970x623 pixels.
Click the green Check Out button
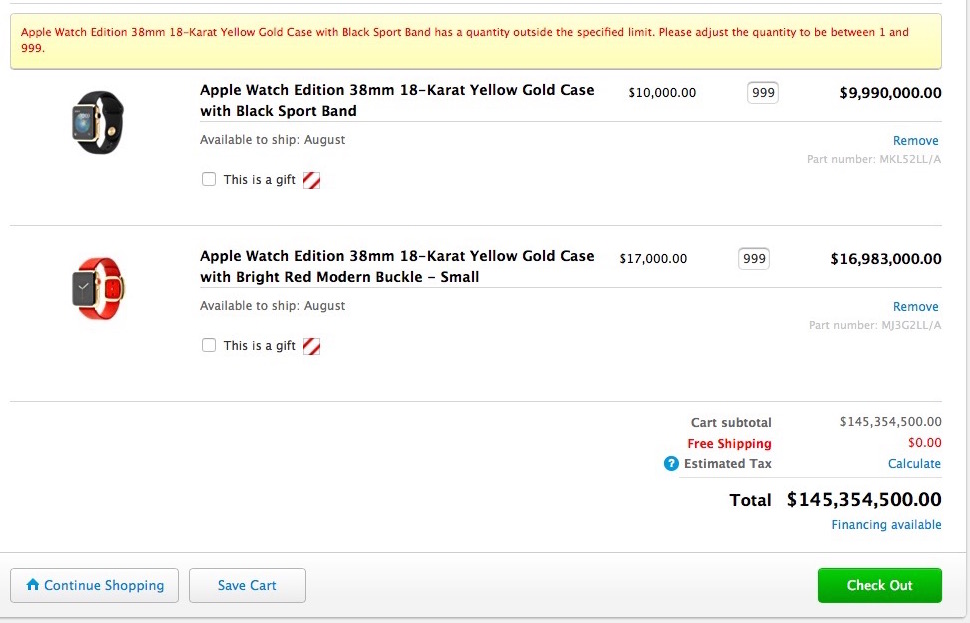click(x=880, y=585)
